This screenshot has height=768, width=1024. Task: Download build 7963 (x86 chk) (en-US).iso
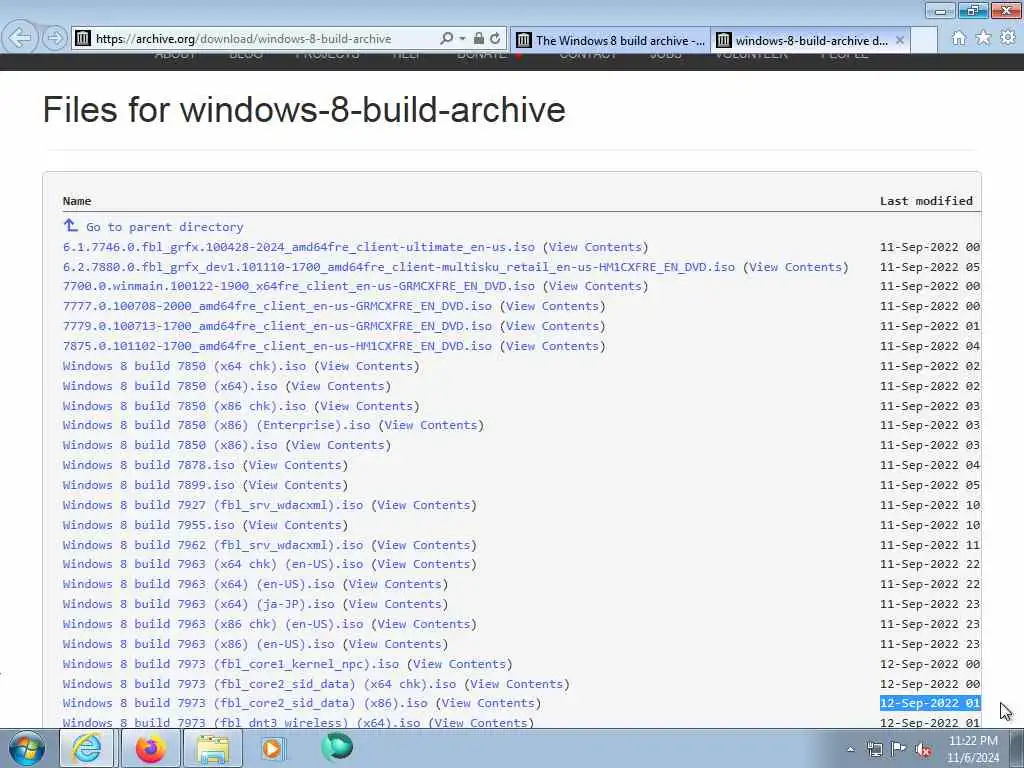tap(213, 624)
